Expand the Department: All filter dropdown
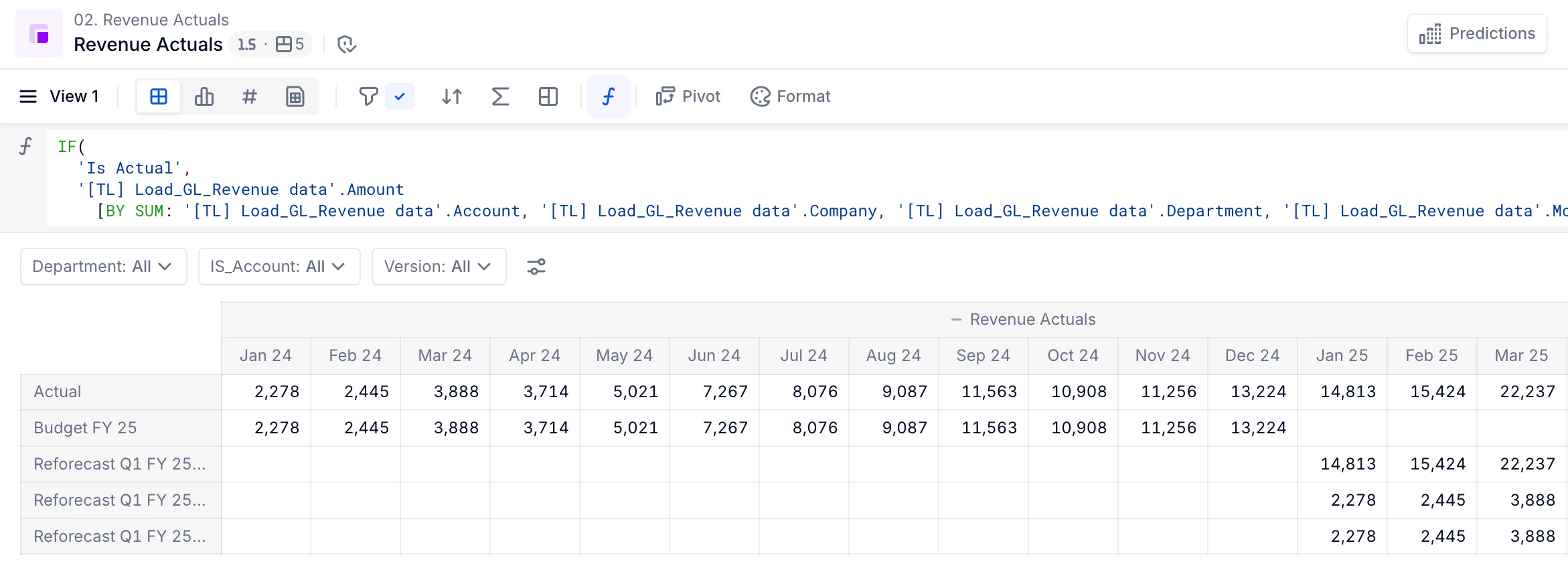This screenshot has width=1568, height=576. click(103, 267)
